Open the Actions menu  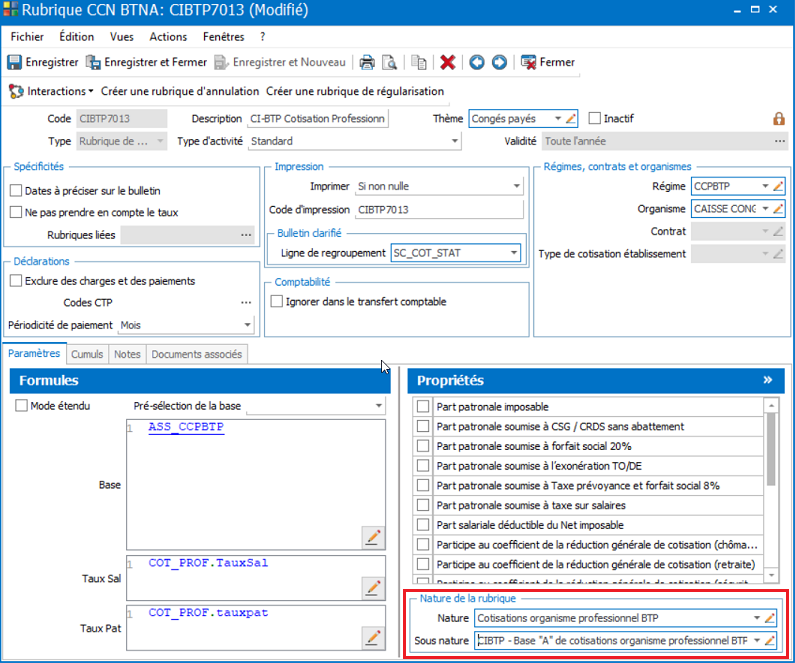(x=168, y=36)
